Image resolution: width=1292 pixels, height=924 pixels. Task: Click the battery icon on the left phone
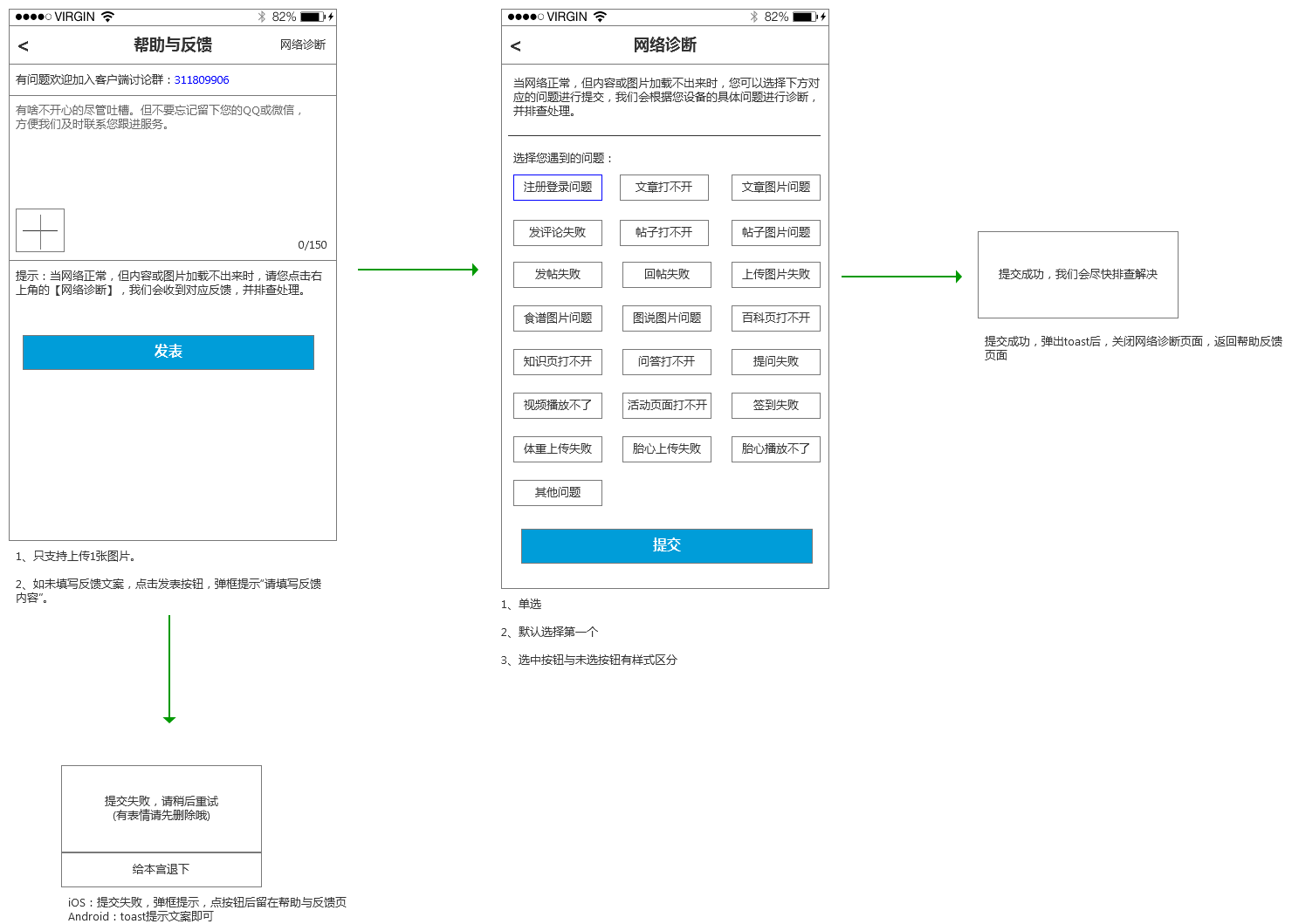point(313,17)
